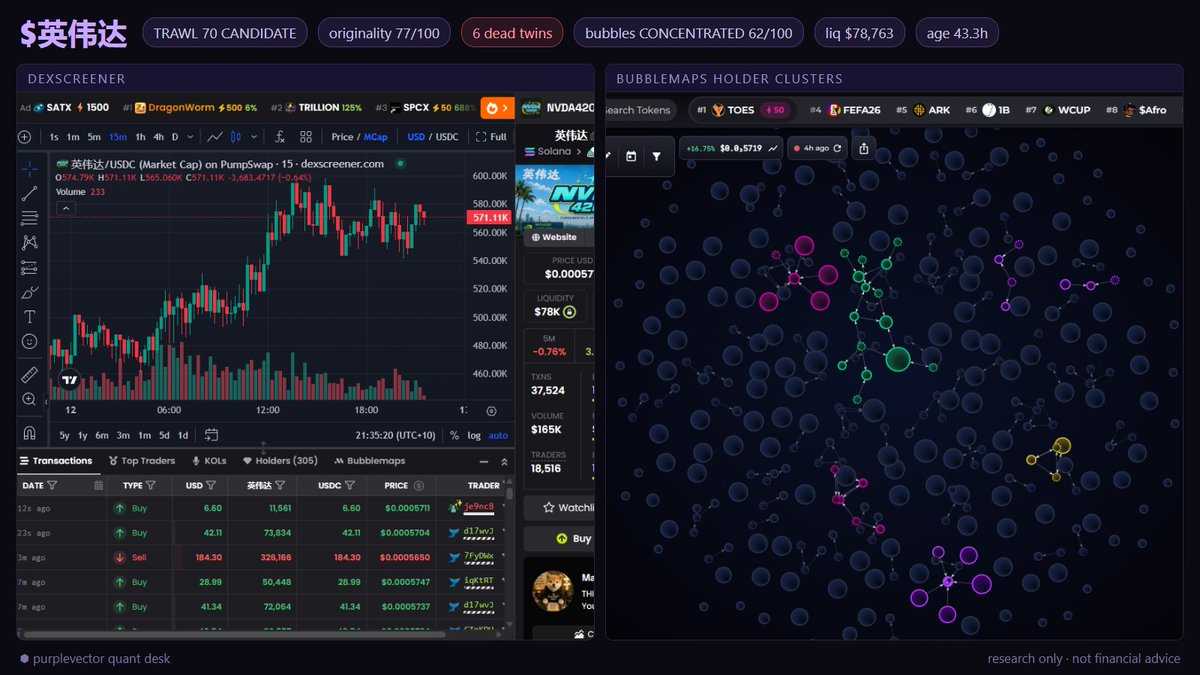Select the 15m timeframe
Viewport: 1200px width, 675px height.
pyautogui.click(x=118, y=137)
